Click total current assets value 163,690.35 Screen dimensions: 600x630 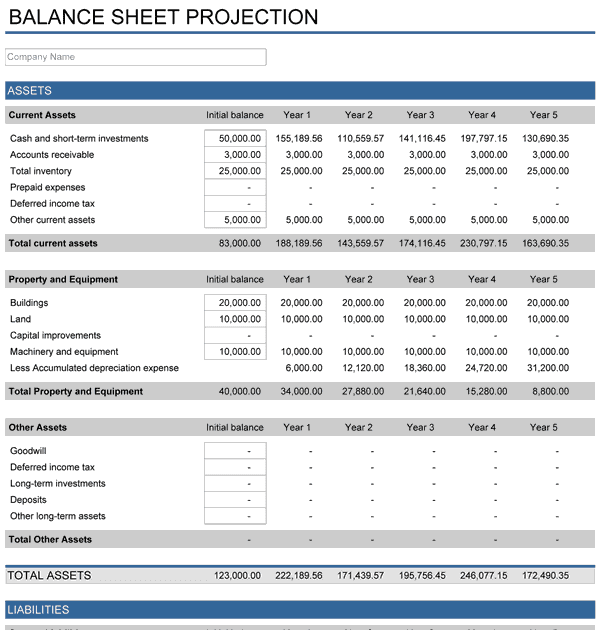point(545,243)
